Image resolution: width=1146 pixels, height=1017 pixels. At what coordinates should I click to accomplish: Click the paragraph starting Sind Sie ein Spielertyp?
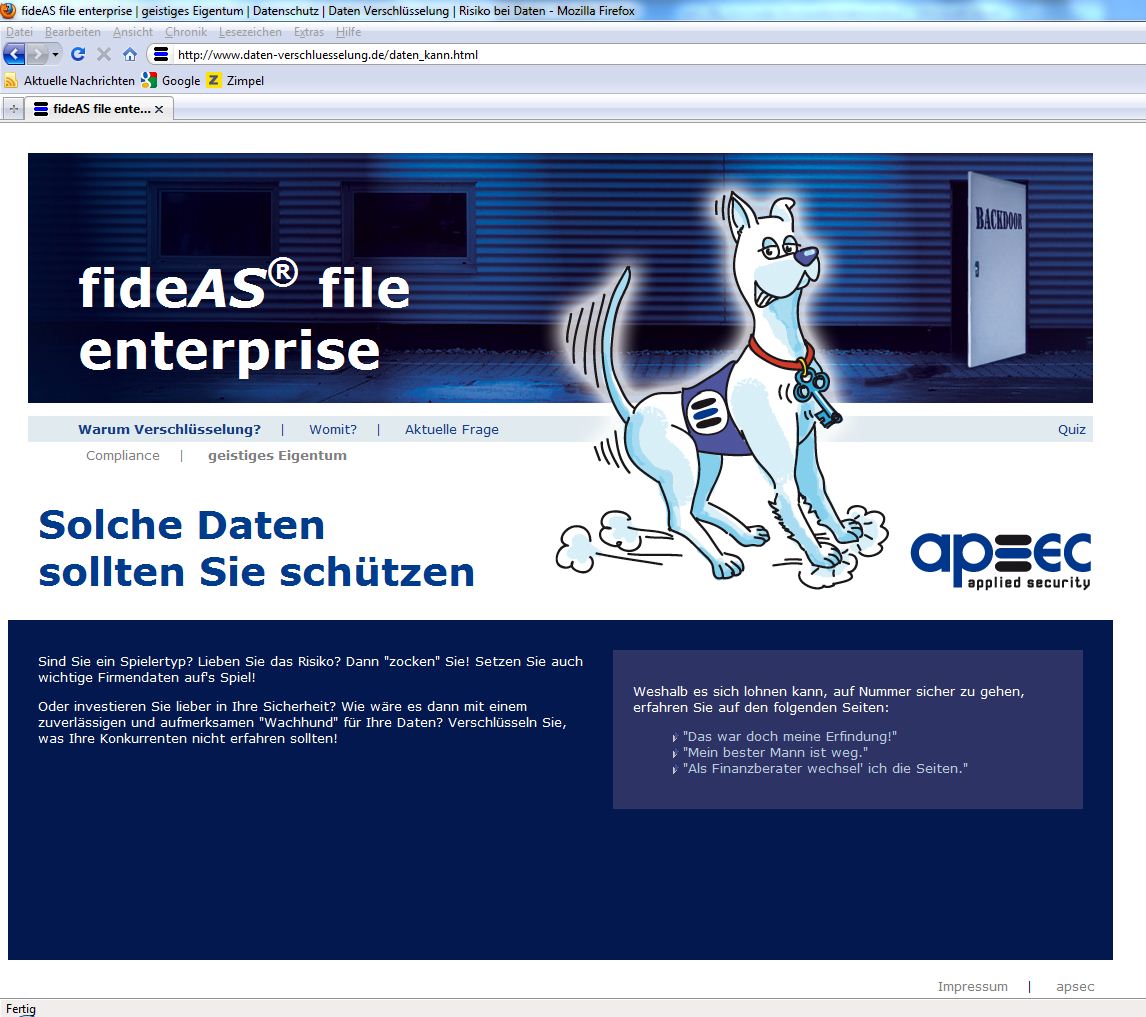(311, 669)
